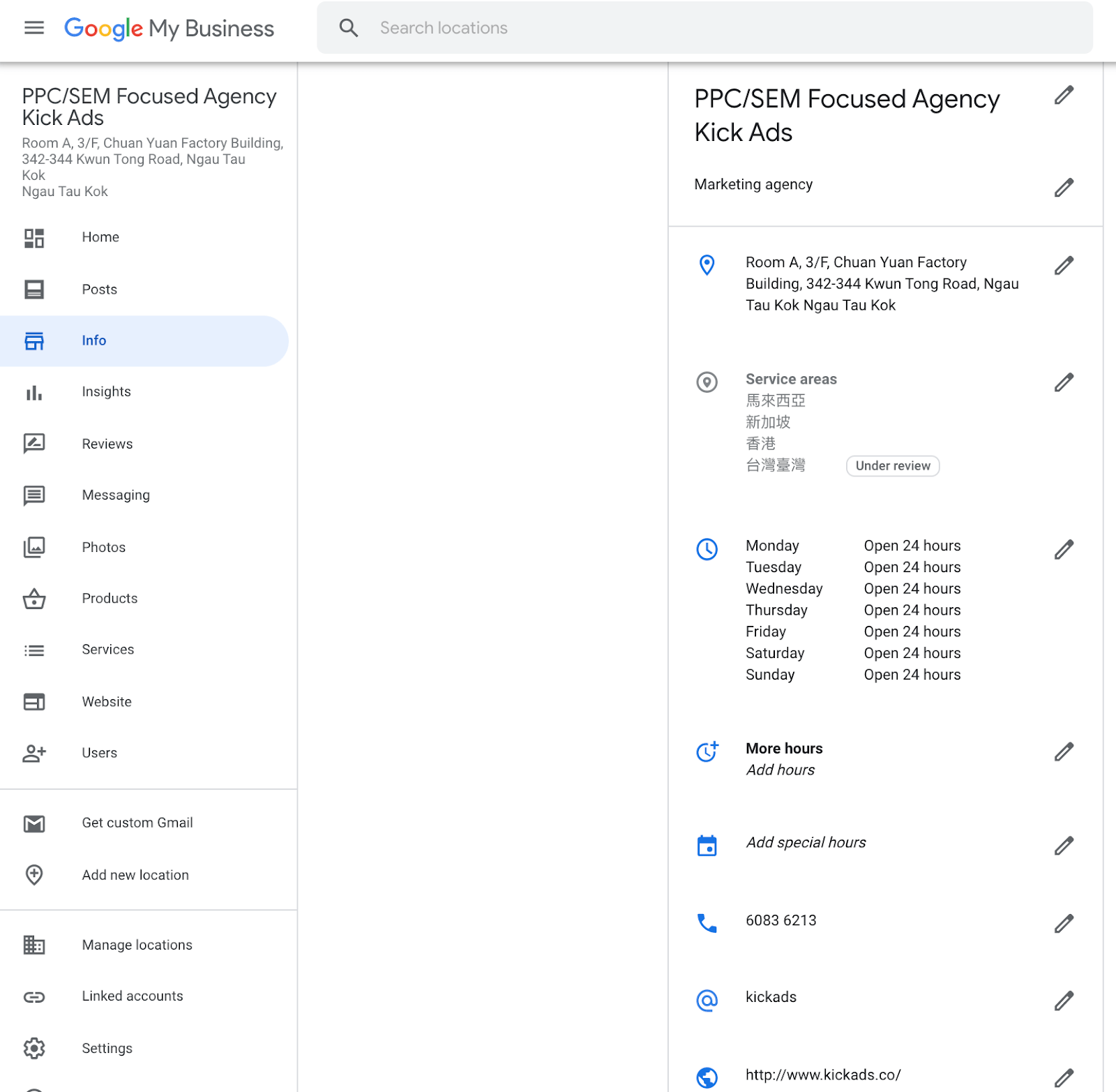Edit special hours with pencil icon
1116x1092 pixels.
1064,846
